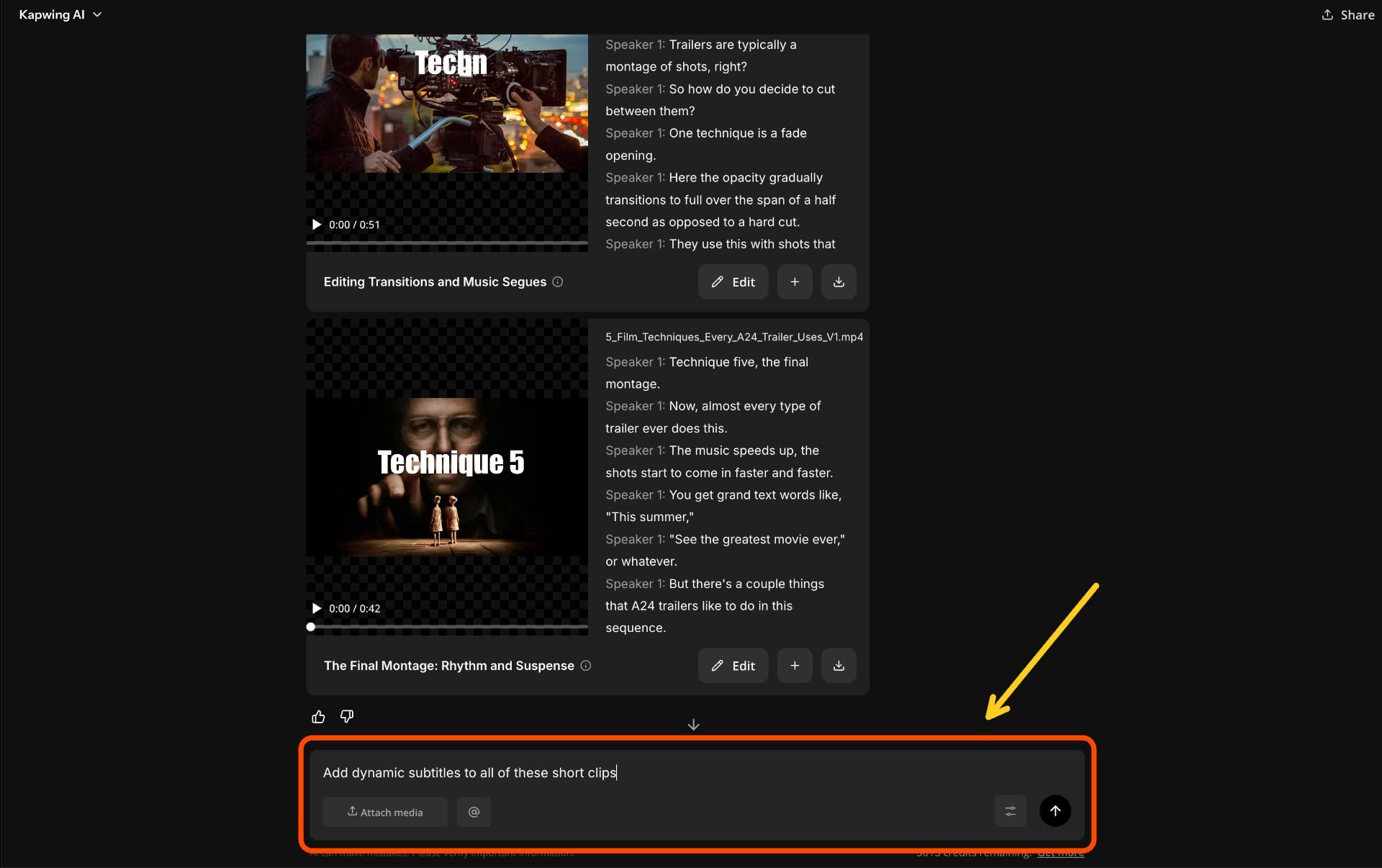Show info for Editing Transitions and Music Segues
The width and height of the screenshot is (1382, 868).
[x=558, y=282]
